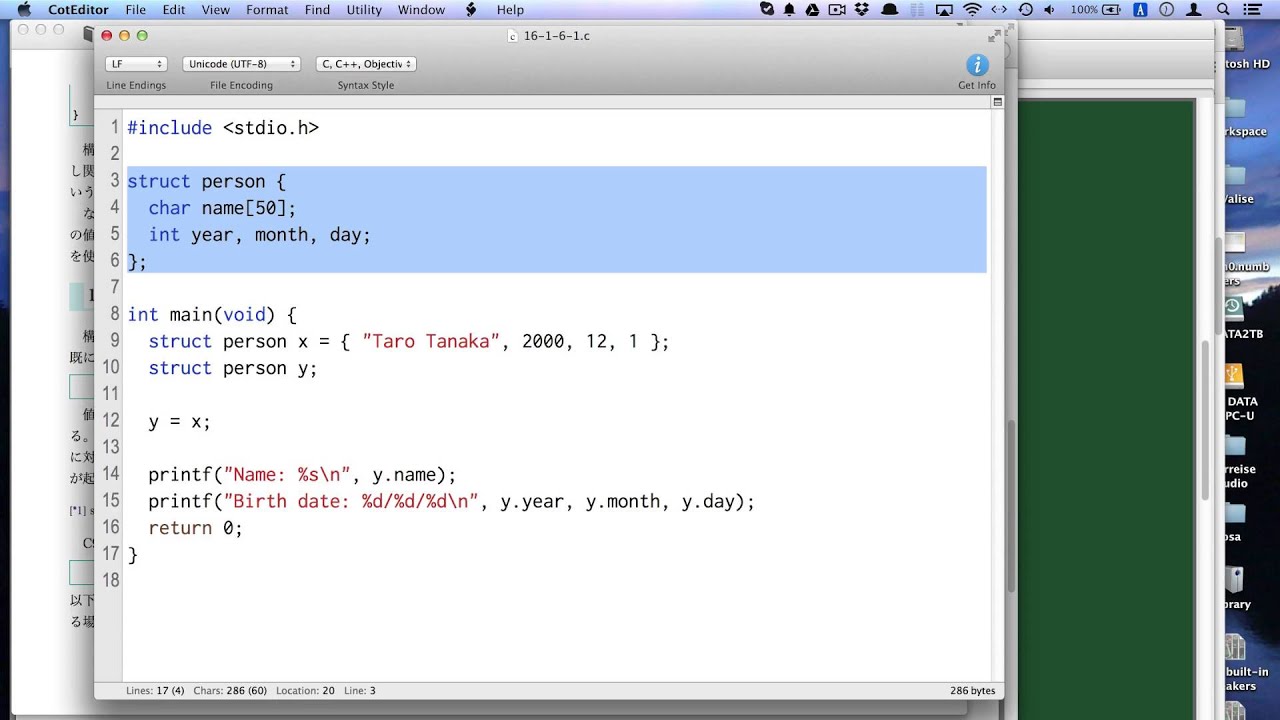Open the File menu

[x=136, y=9]
